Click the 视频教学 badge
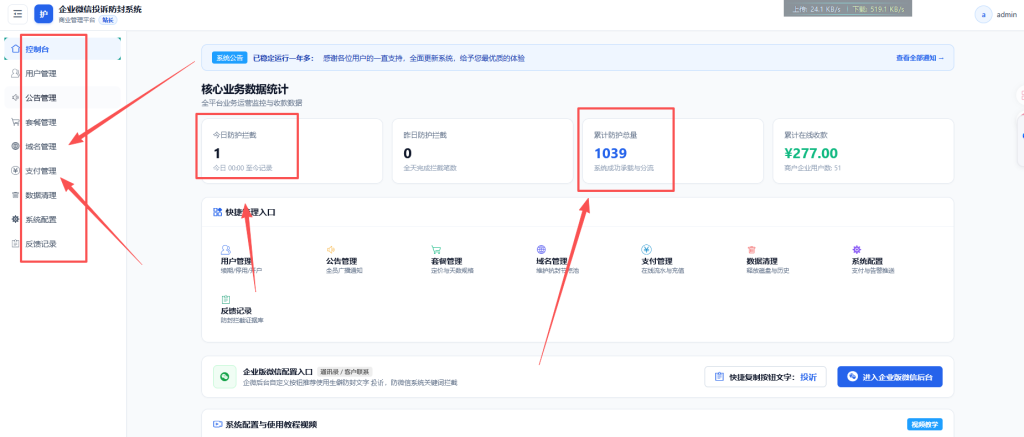Viewport: 1024px width, 437px height. point(925,425)
